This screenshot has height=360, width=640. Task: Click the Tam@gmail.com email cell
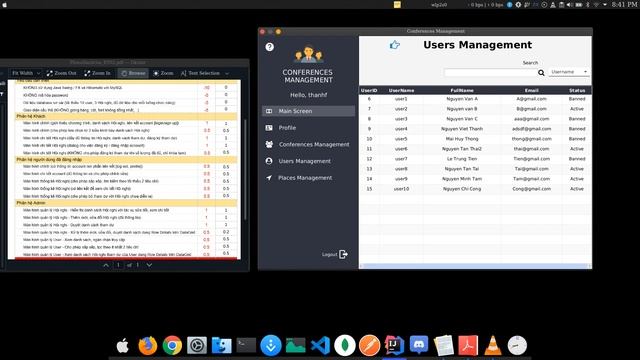coord(531,179)
